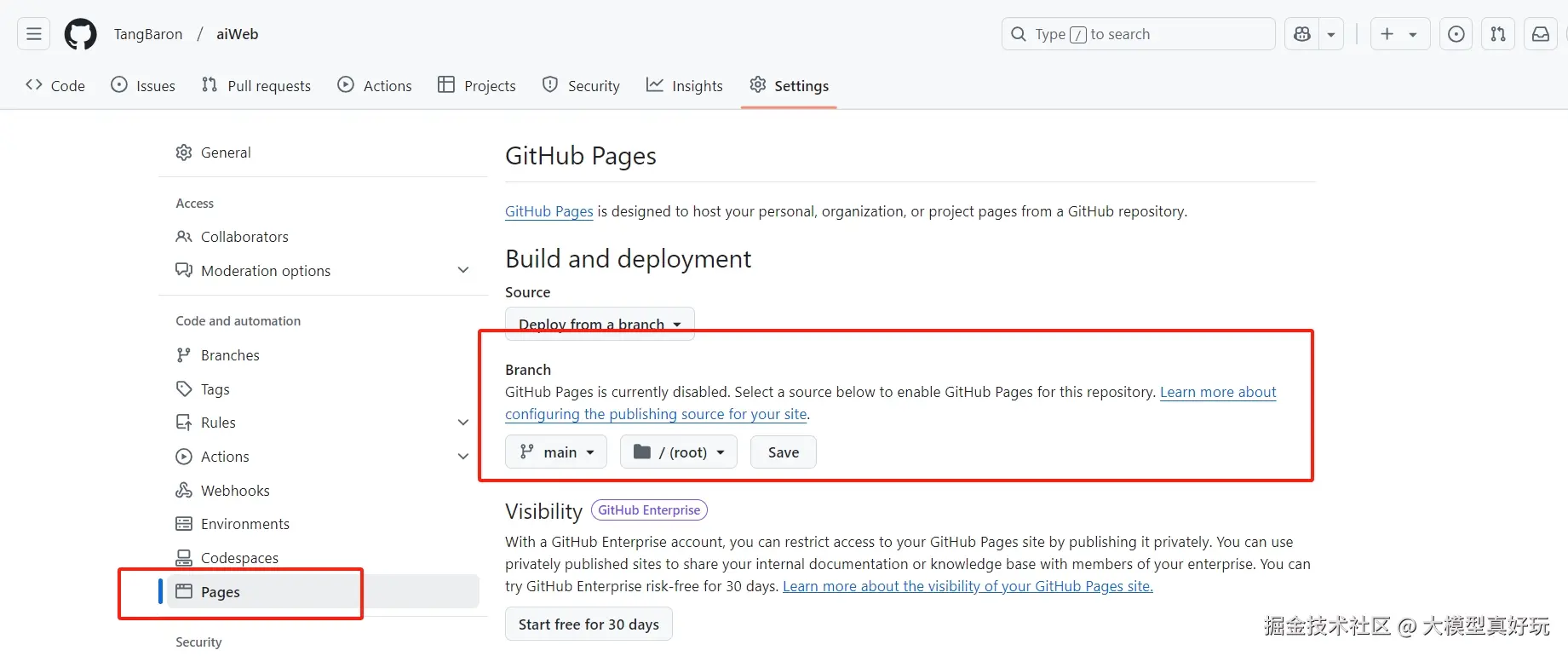Viewport: 1568px width, 656px height.
Task: Open Moderation options sidebar item
Action: point(266,270)
